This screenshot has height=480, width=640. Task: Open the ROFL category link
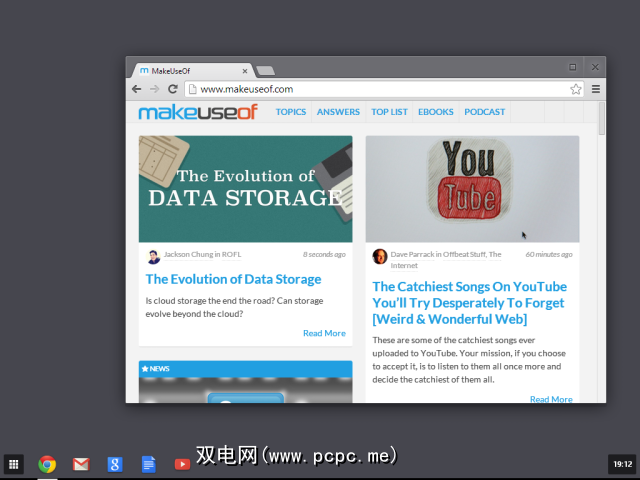(x=231, y=254)
